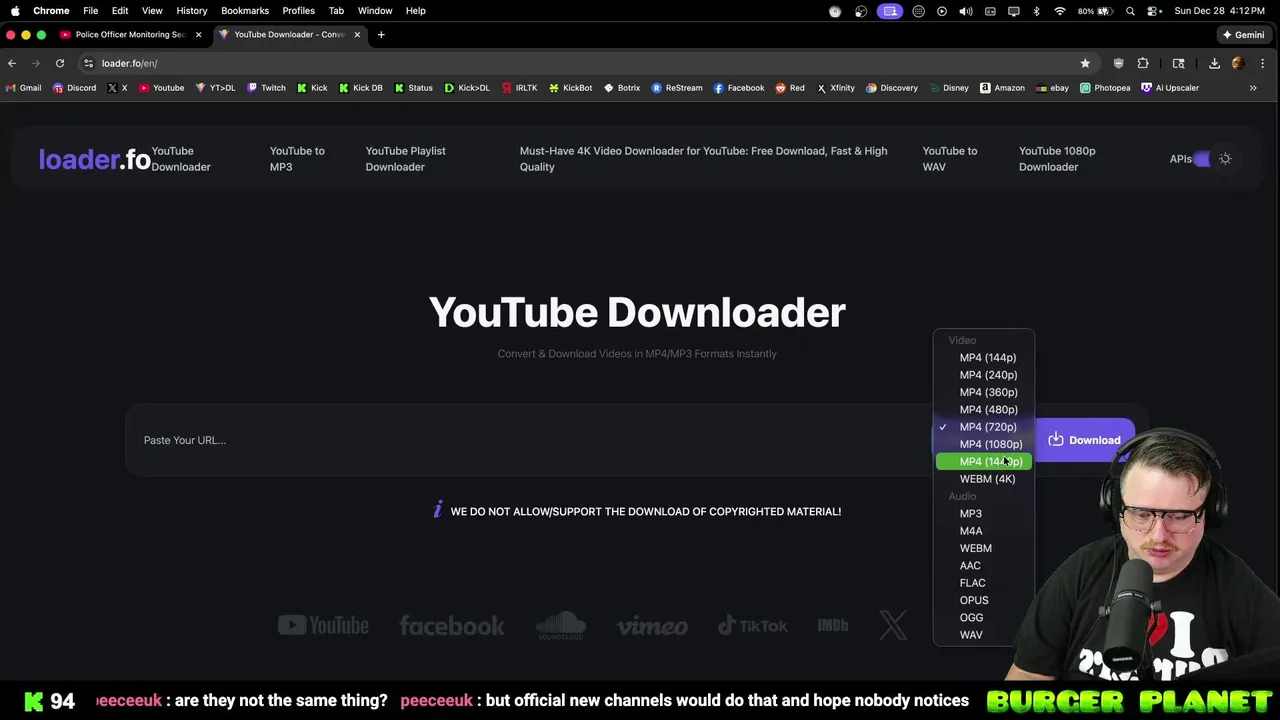Image resolution: width=1280 pixels, height=720 pixels.
Task: Open Chrome downloads icon
Action: point(1214,63)
